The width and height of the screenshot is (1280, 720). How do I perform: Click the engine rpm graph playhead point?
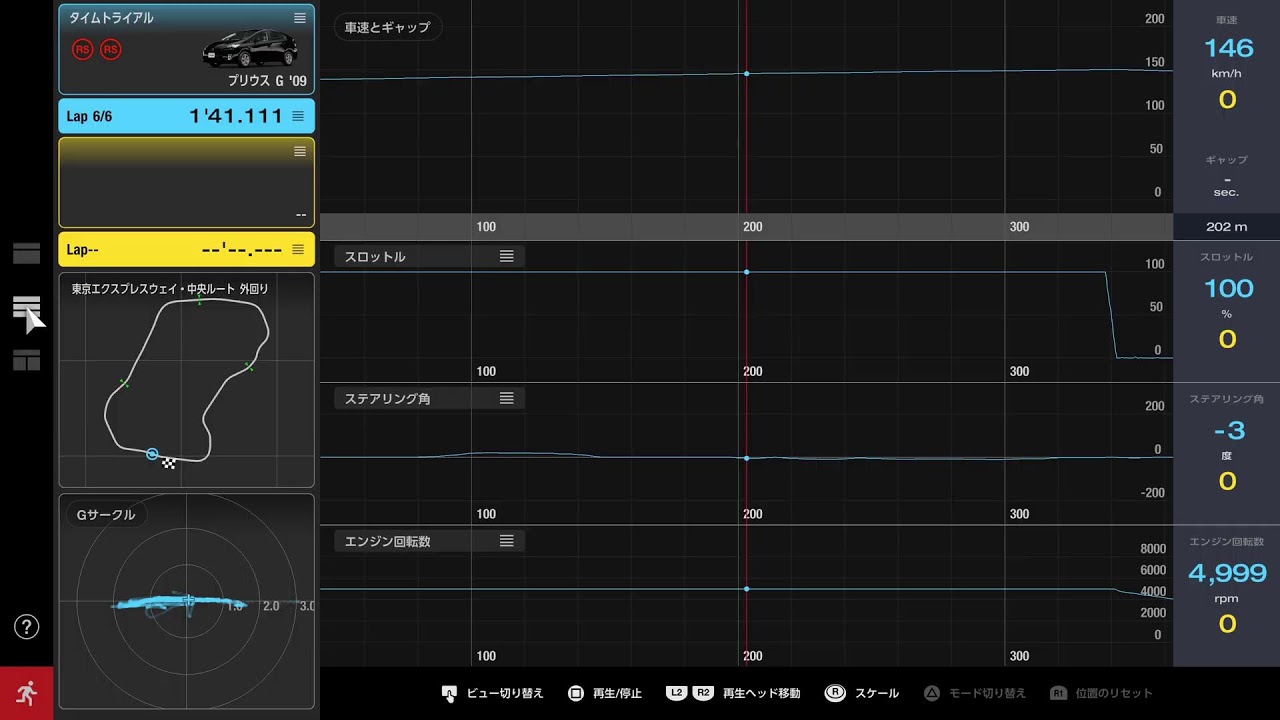click(746, 589)
